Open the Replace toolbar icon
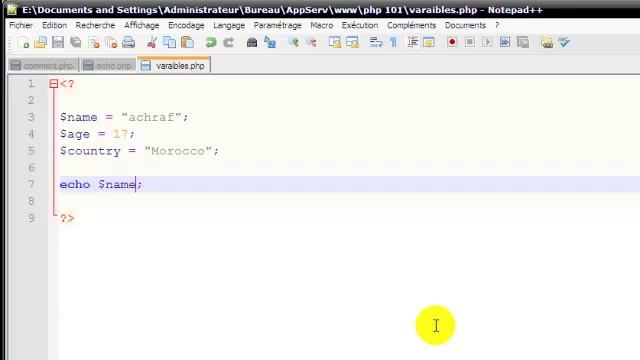This screenshot has height=360, width=640. coord(270,42)
